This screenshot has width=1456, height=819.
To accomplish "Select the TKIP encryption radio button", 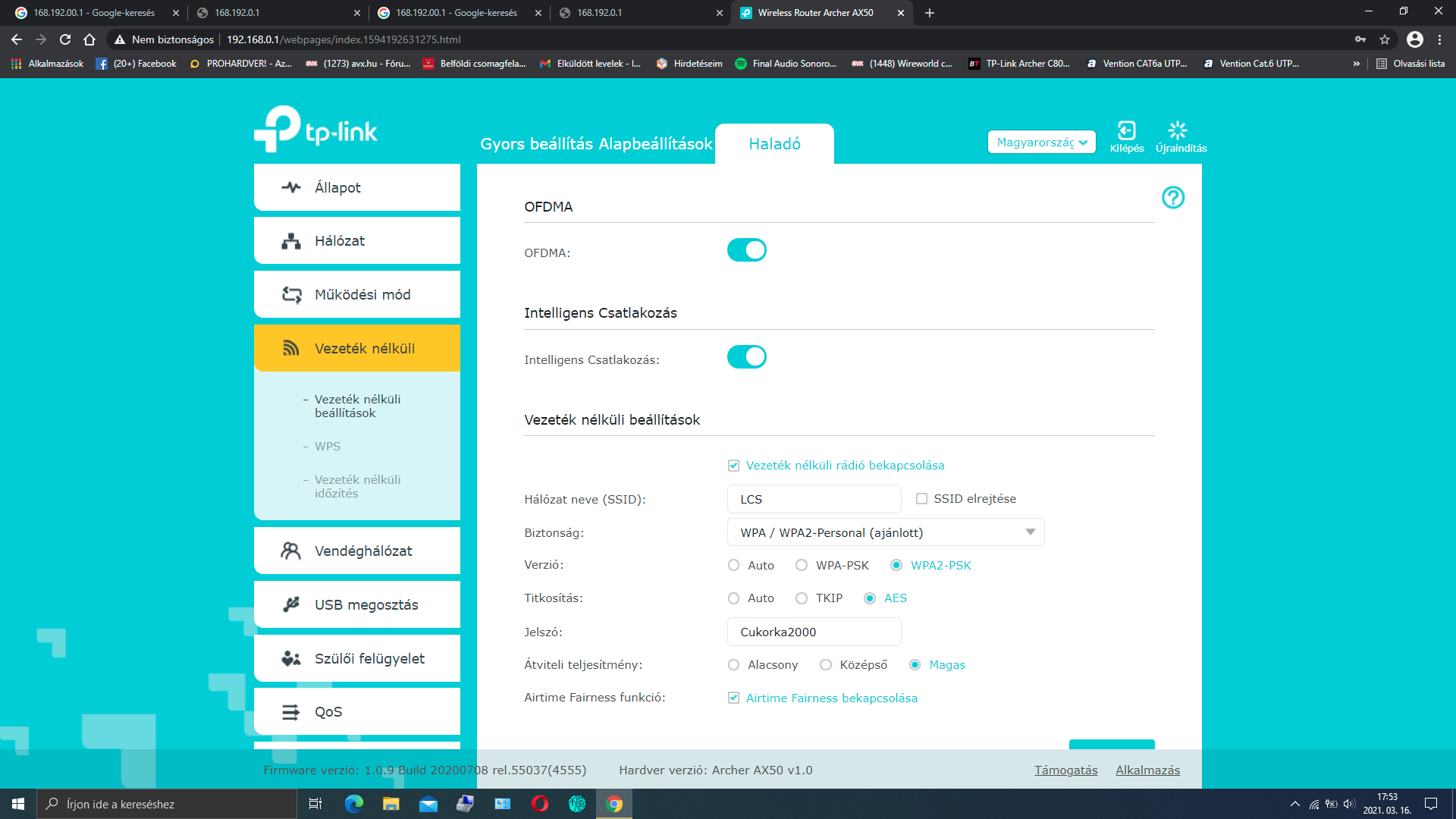I will click(802, 598).
